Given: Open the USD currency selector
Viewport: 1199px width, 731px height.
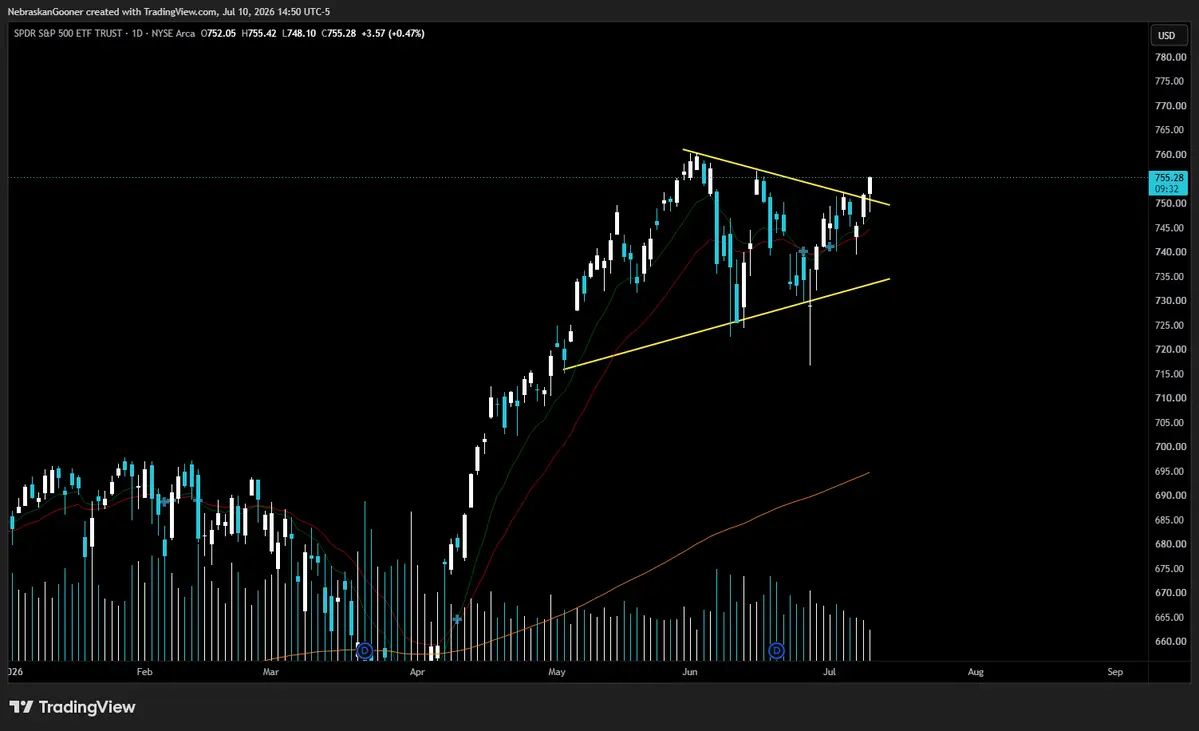Looking at the screenshot, I should 1166,35.
